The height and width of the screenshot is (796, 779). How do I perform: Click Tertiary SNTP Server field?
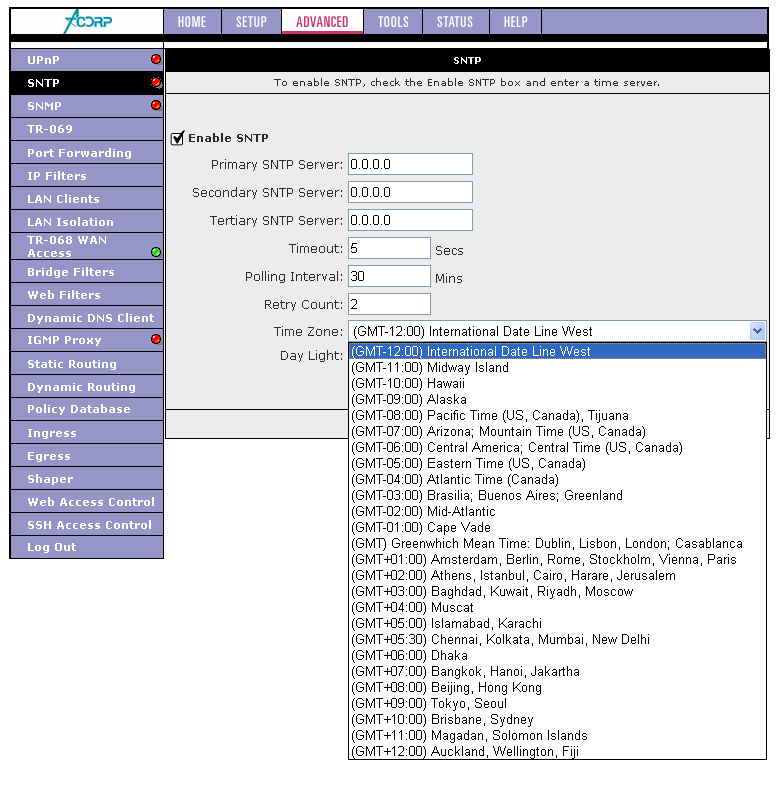pyautogui.click(x=410, y=220)
